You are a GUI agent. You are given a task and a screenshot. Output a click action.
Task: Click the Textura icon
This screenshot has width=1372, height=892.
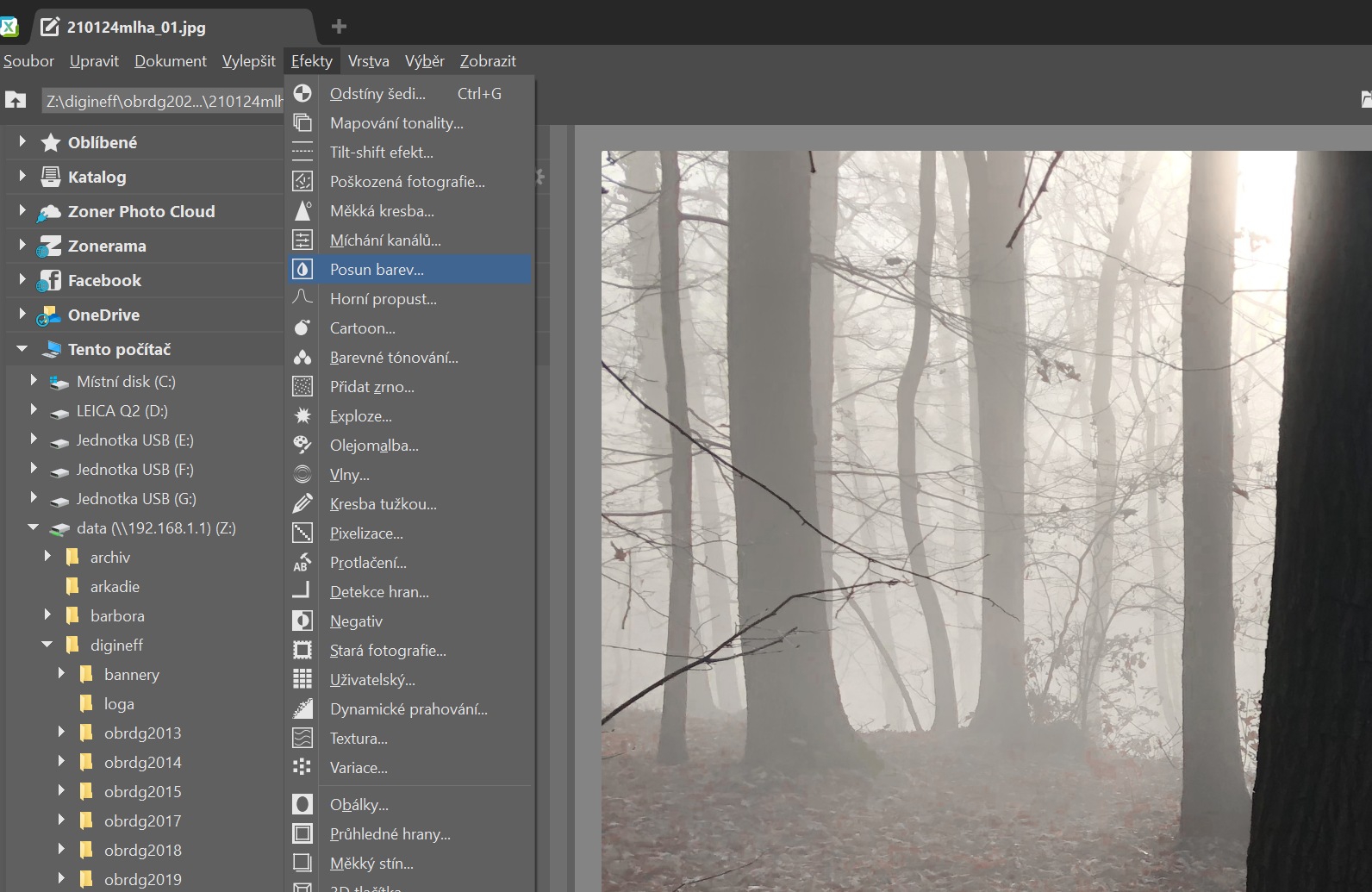302,738
